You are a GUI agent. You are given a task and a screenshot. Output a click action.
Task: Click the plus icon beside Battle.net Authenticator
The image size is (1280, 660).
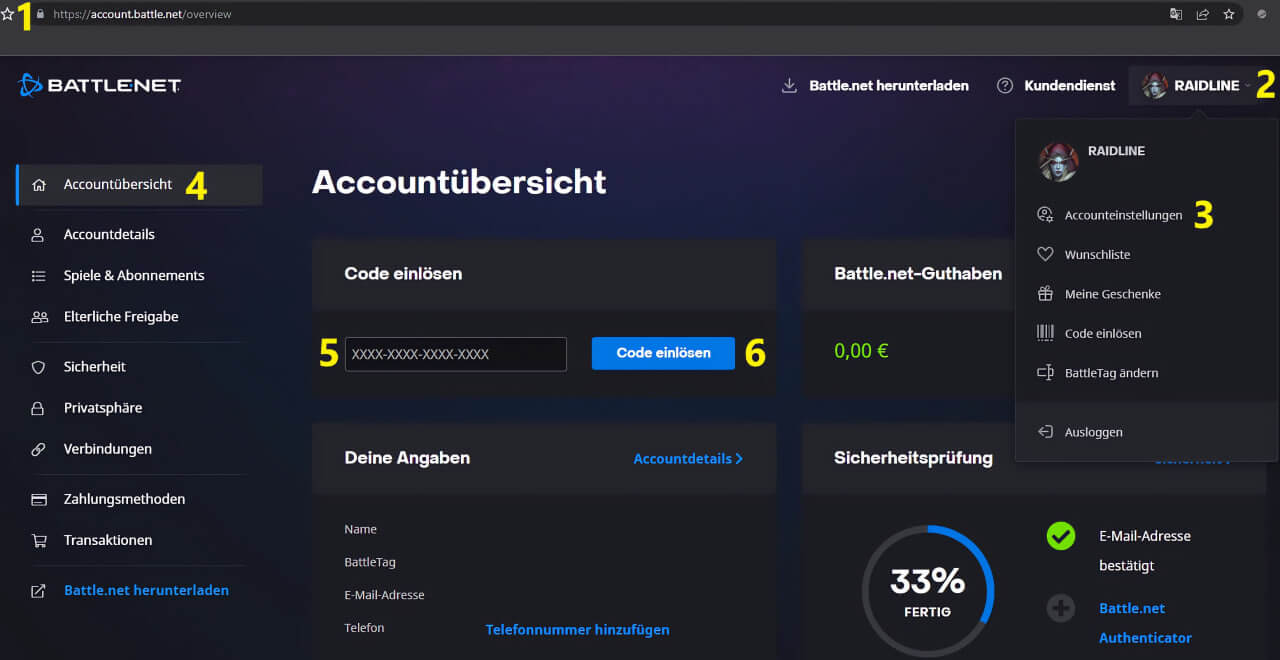click(1060, 608)
